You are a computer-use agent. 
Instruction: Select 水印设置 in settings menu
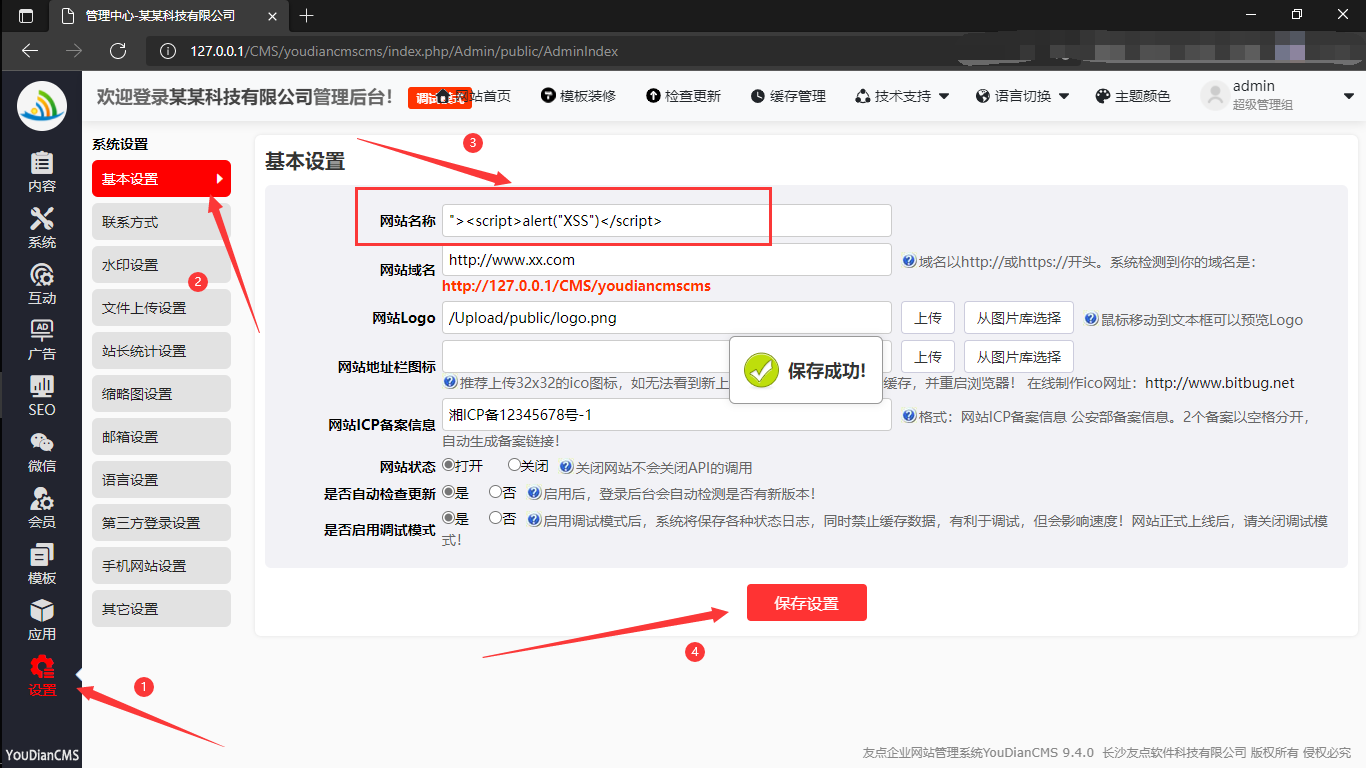coord(161,265)
